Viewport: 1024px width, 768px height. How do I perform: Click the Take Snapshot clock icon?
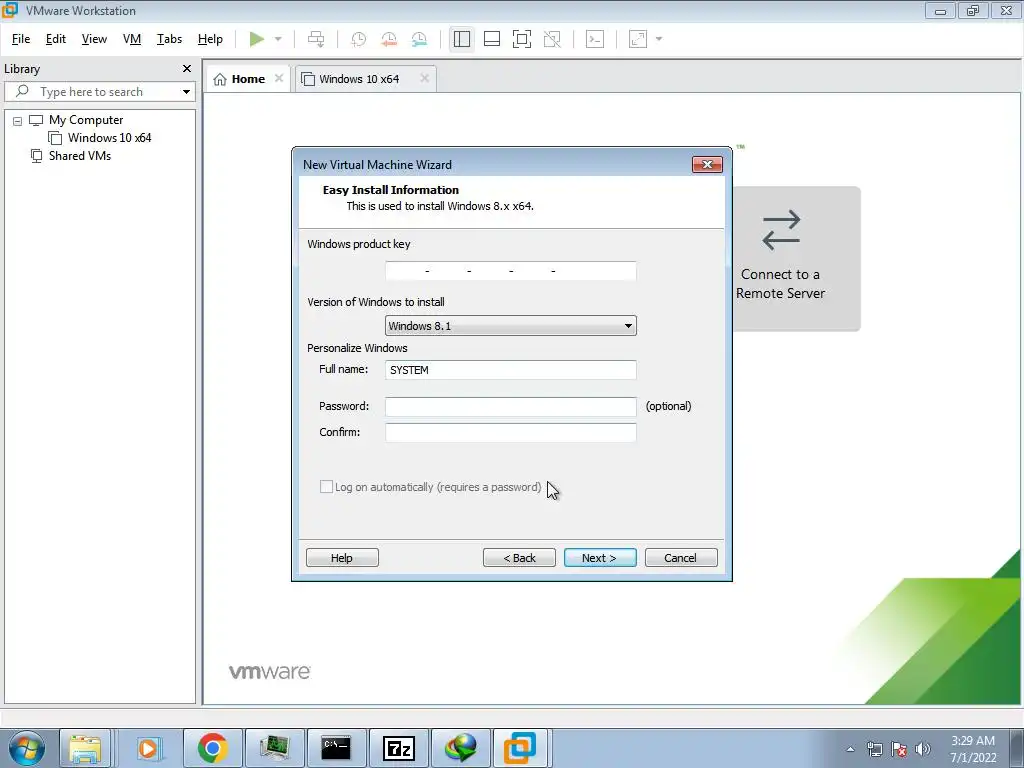coord(359,39)
